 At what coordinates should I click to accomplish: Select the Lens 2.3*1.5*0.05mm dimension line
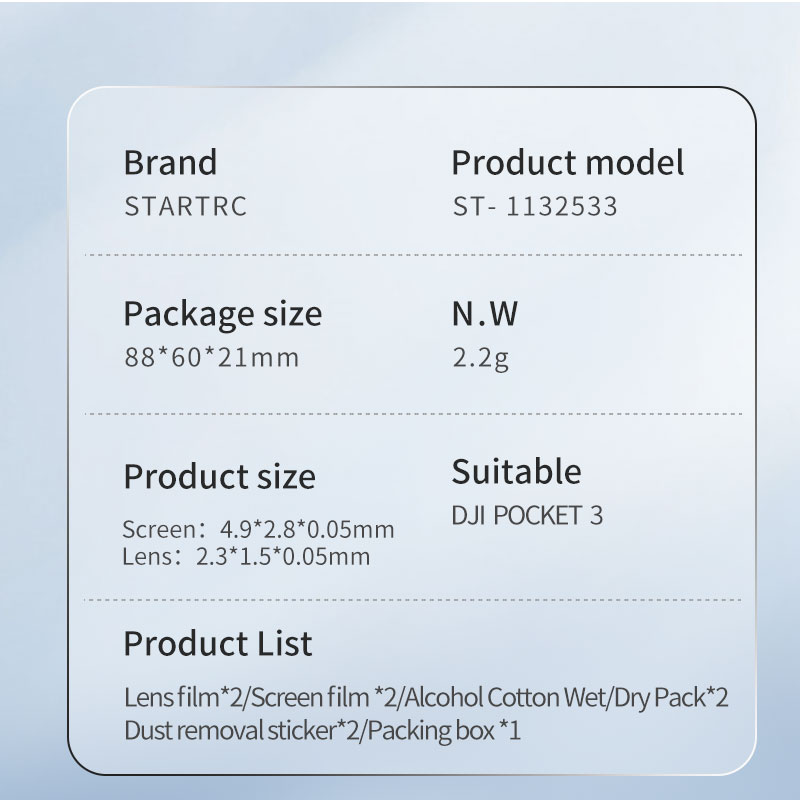pyautogui.click(x=246, y=556)
